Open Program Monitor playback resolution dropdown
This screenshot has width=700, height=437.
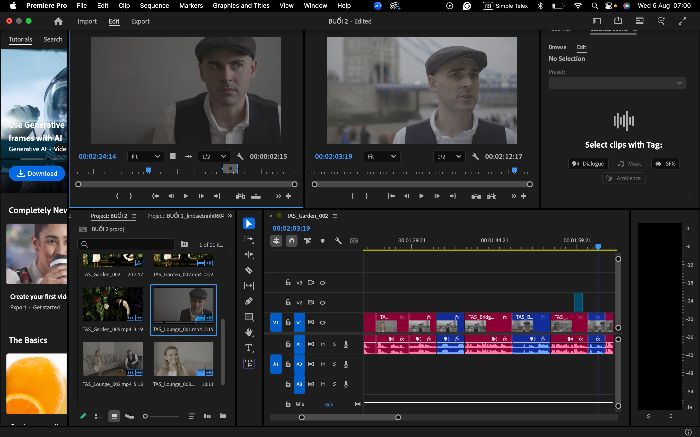point(449,157)
